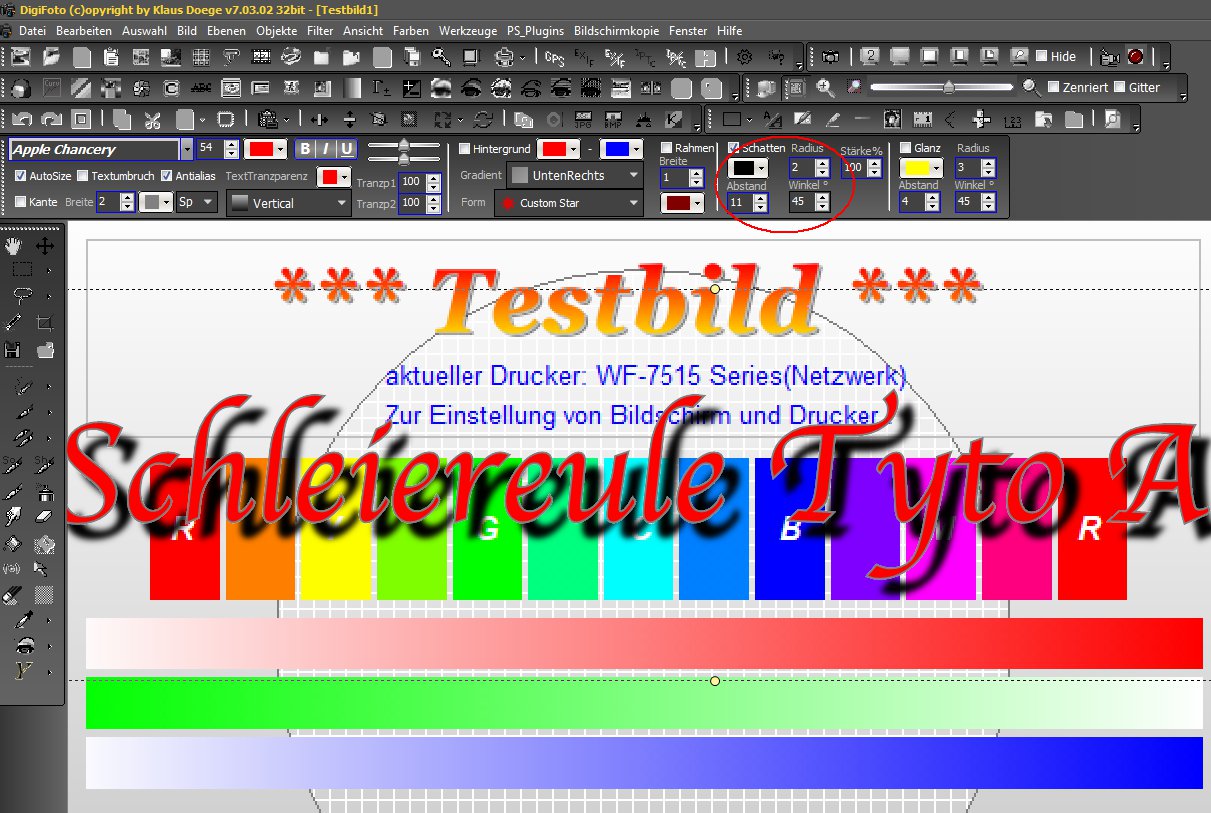1211x813 pixels.
Task: Click the zoom level slider
Action: [x=943, y=87]
